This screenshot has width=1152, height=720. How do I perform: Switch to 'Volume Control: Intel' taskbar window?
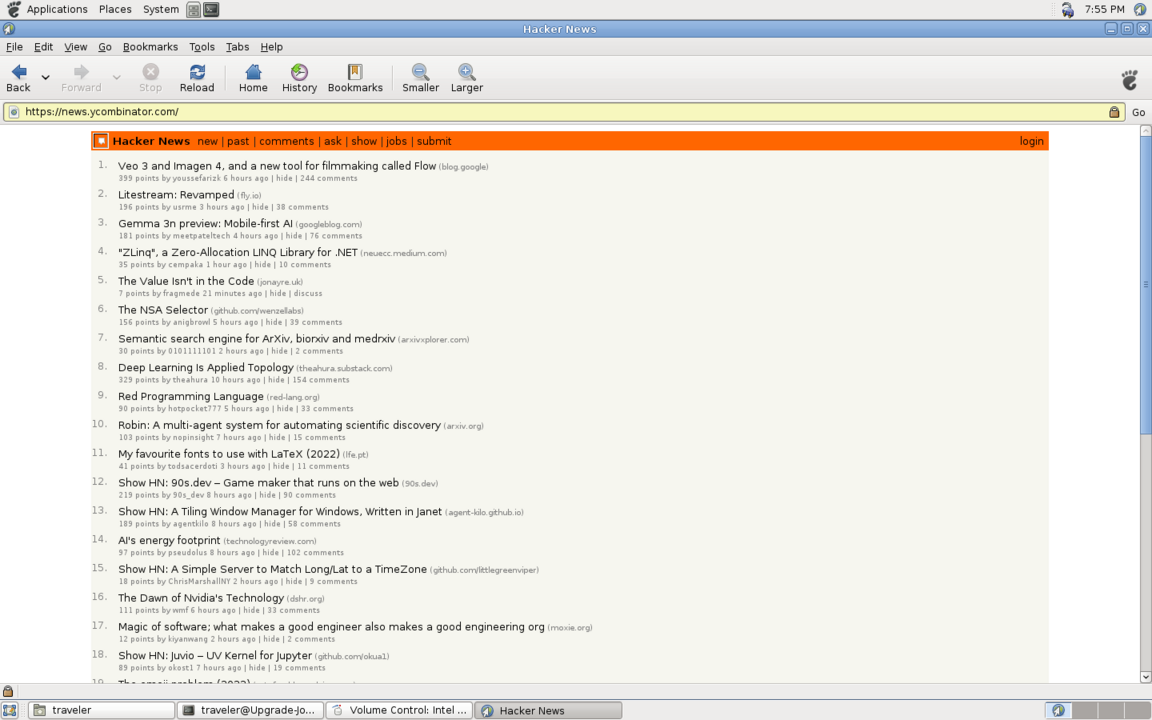coord(400,710)
